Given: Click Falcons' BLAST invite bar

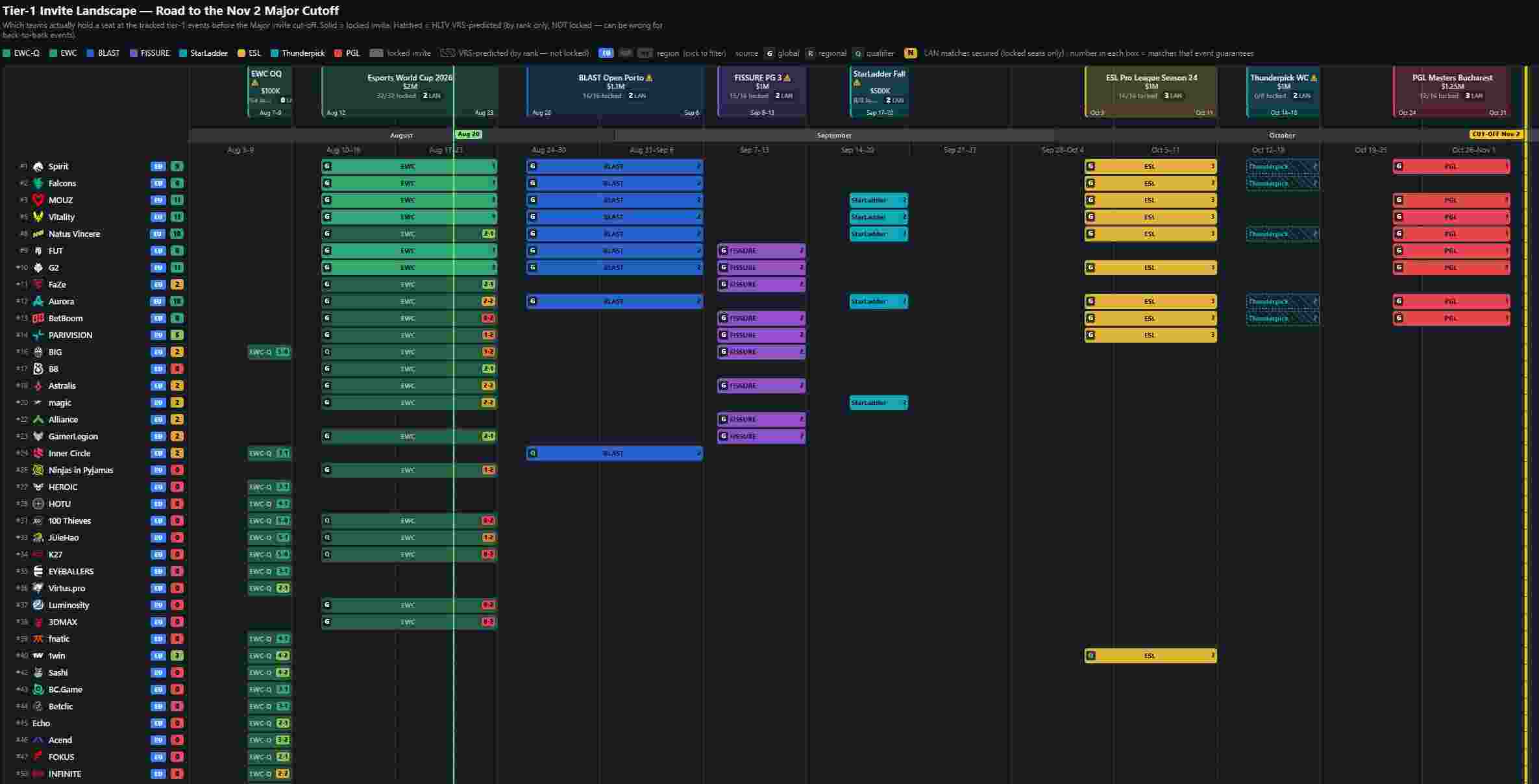Looking at the screenshot, I should (x=615, y=184).
